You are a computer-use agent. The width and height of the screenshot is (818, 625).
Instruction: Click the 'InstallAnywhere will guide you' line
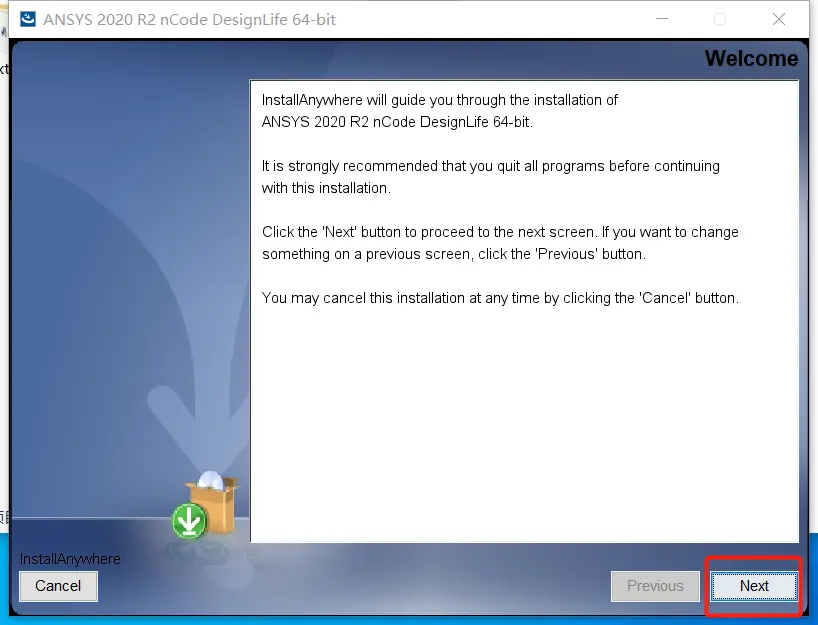point(440,100)
